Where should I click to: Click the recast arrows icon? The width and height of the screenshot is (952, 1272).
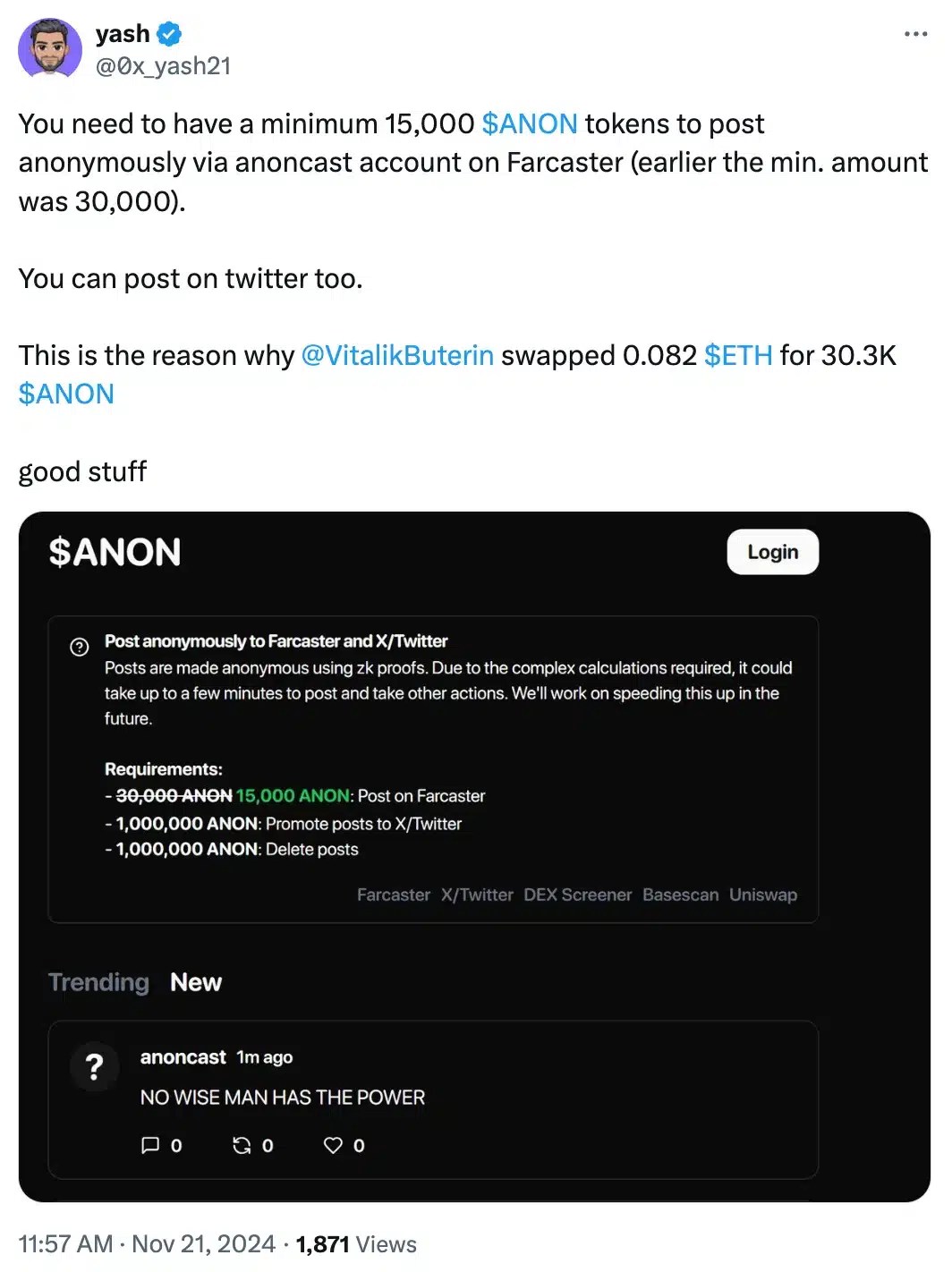(242, 1145)
